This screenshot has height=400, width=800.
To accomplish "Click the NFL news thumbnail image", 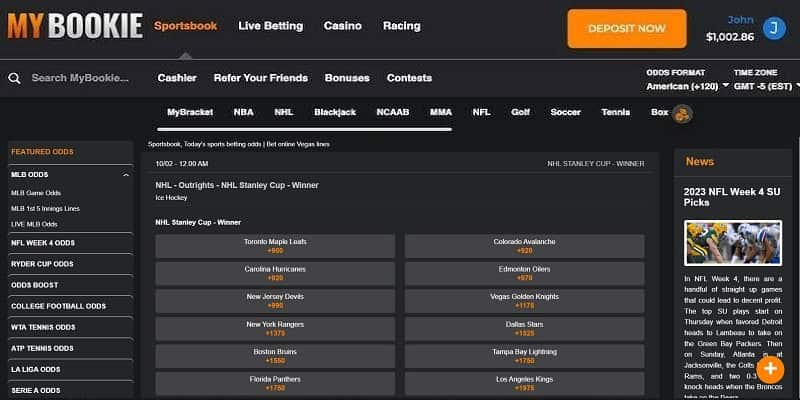I will 733,243.
